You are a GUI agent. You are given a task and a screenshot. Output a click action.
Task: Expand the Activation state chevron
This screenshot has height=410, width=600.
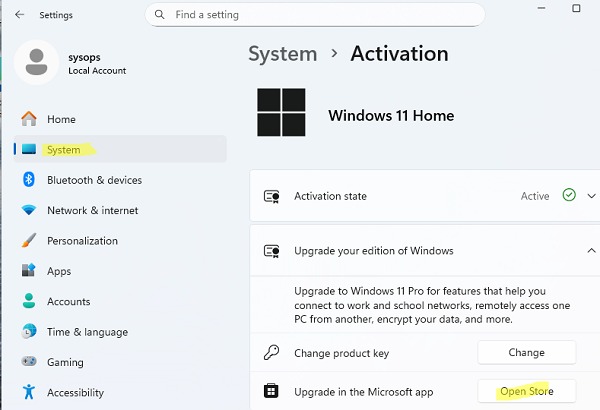click(x=591, y=196)
